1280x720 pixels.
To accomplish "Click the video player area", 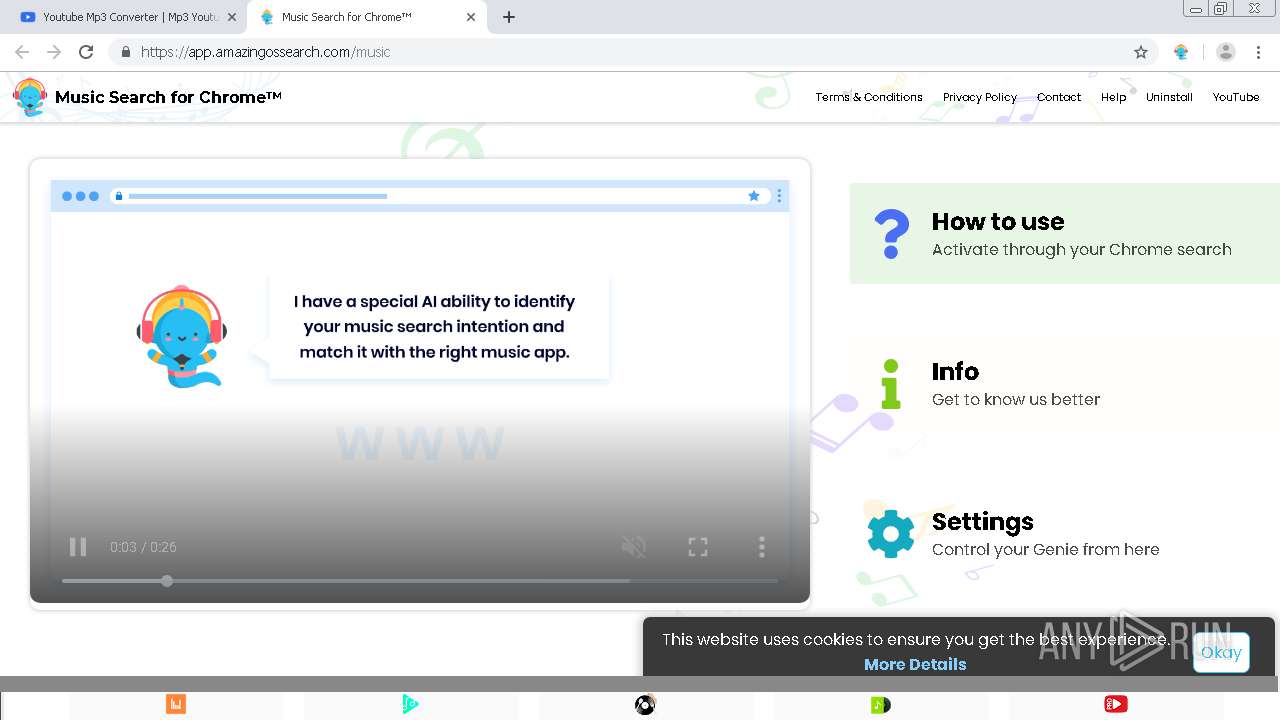I will coord(420,380).
